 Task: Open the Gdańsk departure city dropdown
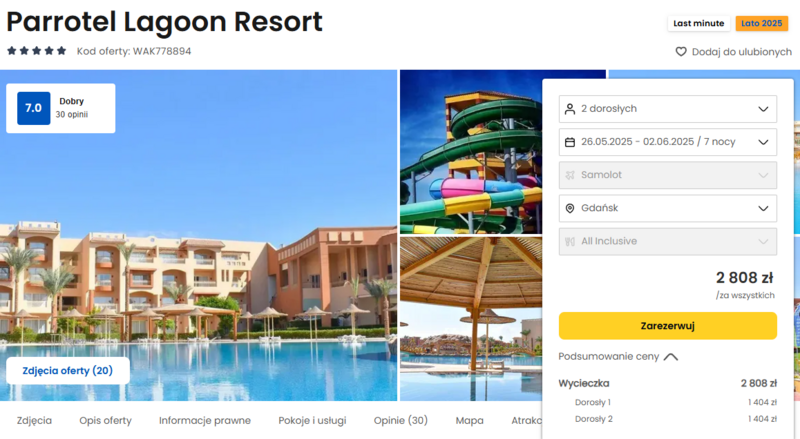click(668, 208)
